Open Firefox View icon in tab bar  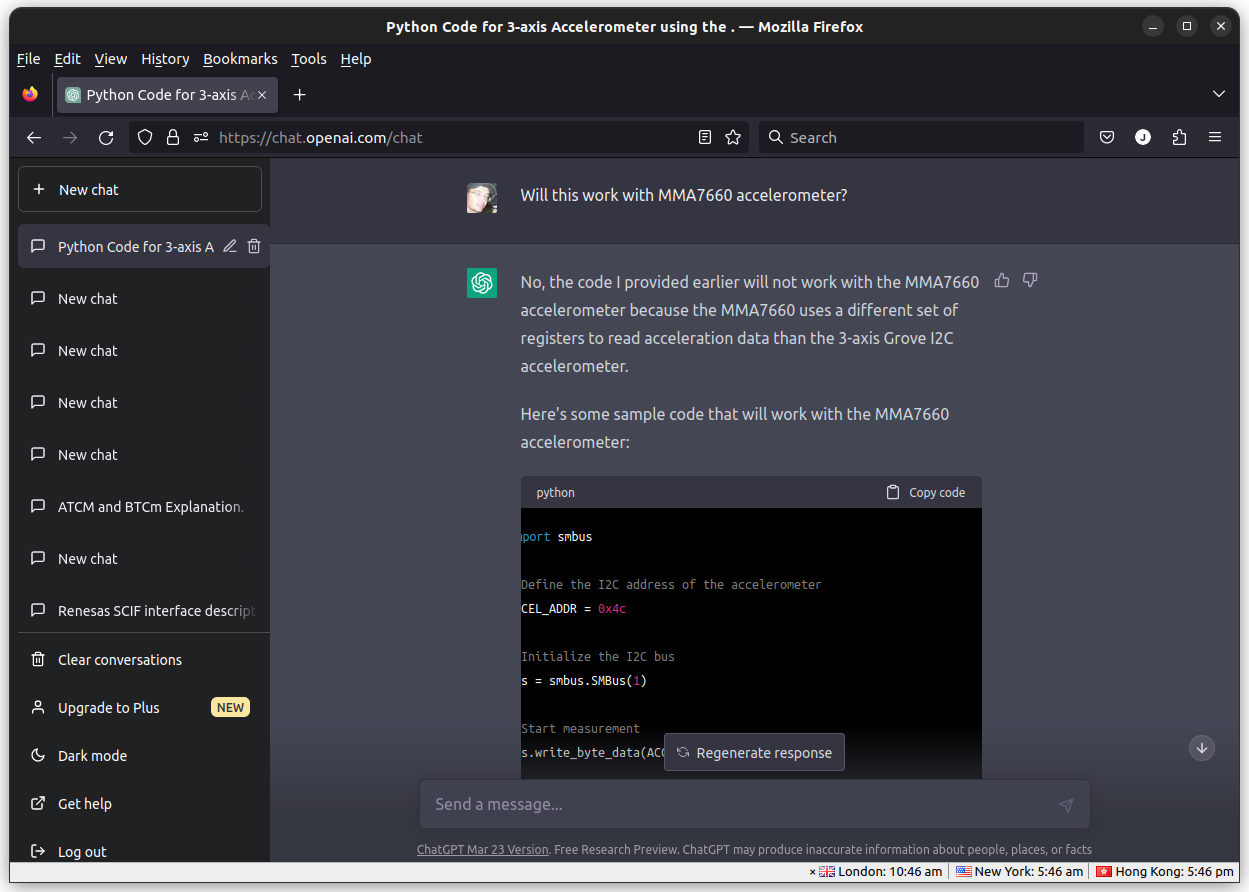pos(30,95)
